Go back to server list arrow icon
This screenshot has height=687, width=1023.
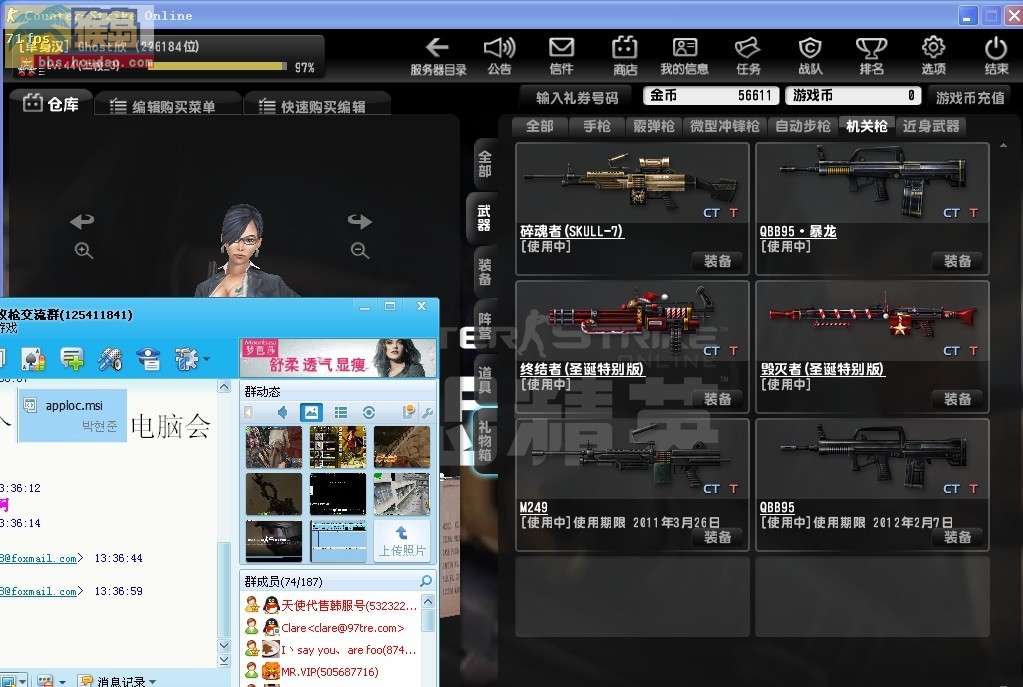click(x=437, y=47)
